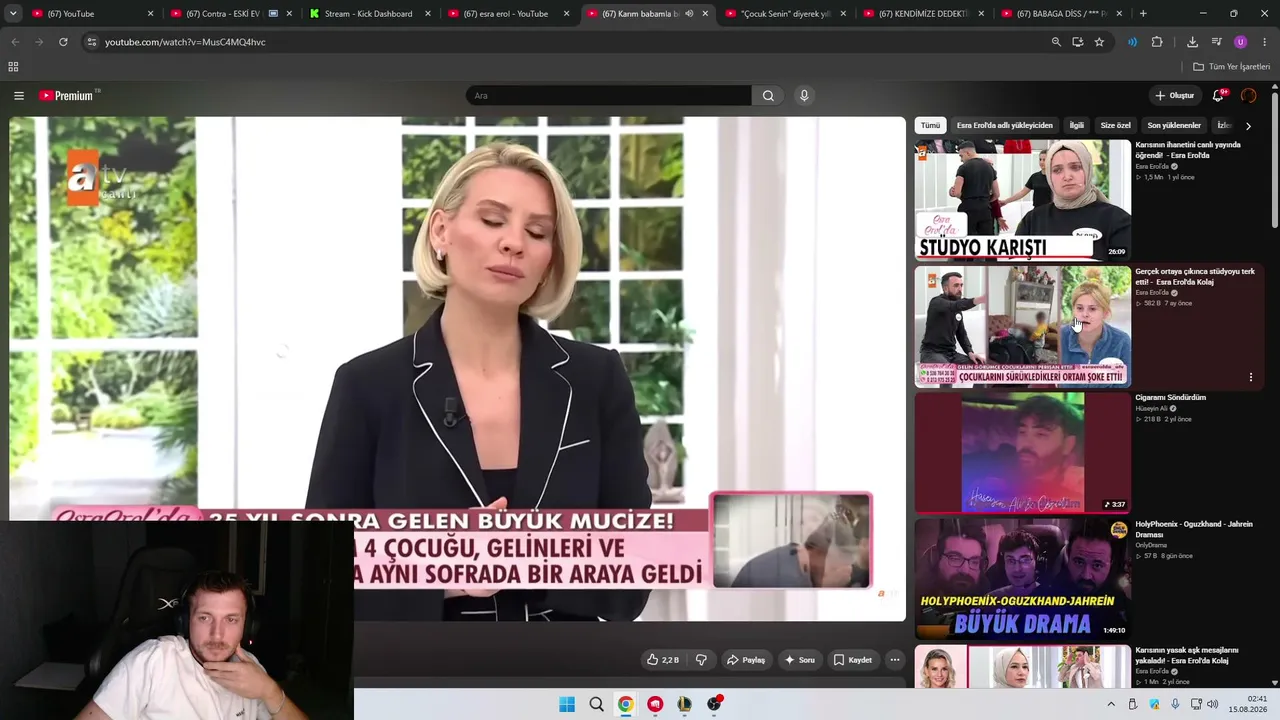
Task: Open Google Chrome from the taskbar
Action: coord(625,704)
